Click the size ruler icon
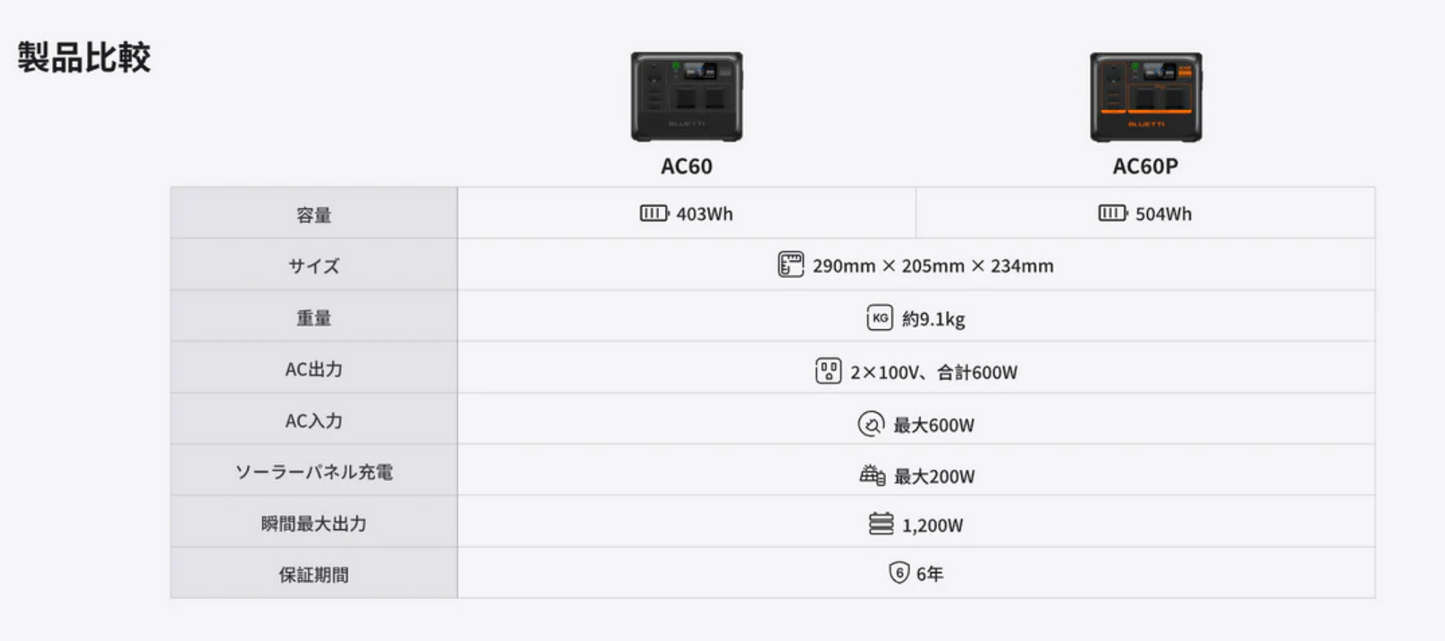 click(791, 265)
